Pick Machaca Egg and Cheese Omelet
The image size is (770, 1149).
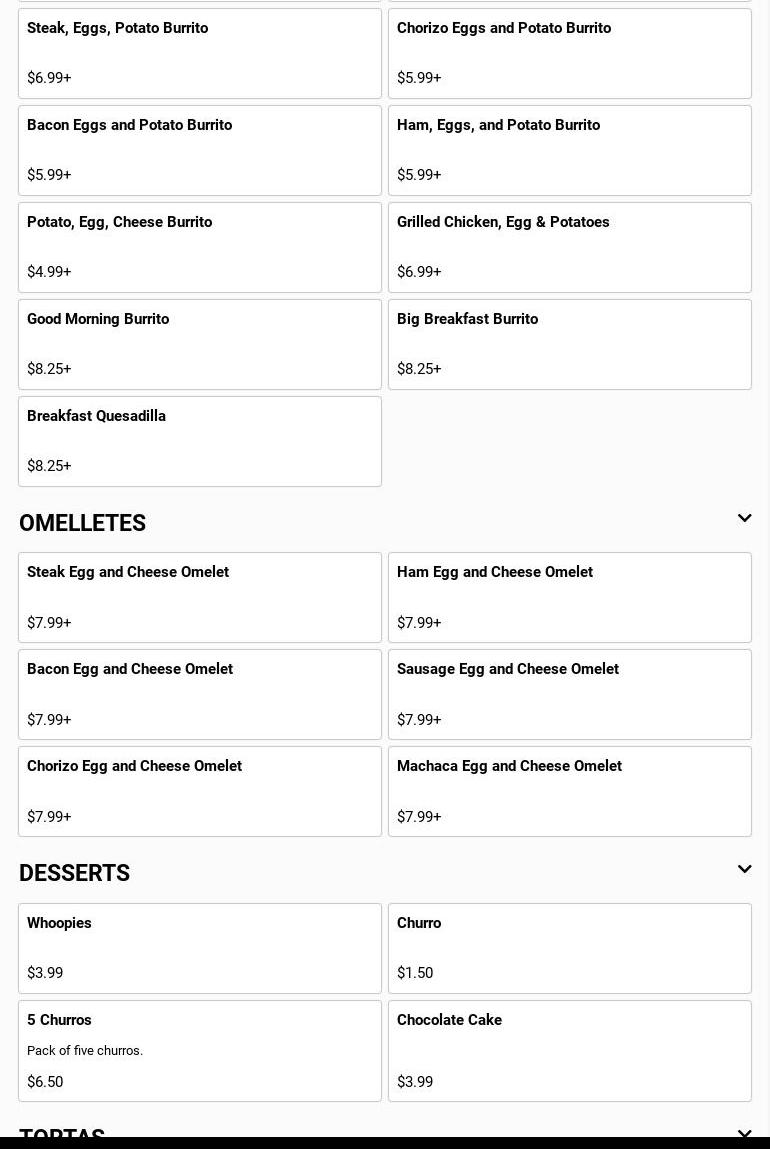coord(570,791)
